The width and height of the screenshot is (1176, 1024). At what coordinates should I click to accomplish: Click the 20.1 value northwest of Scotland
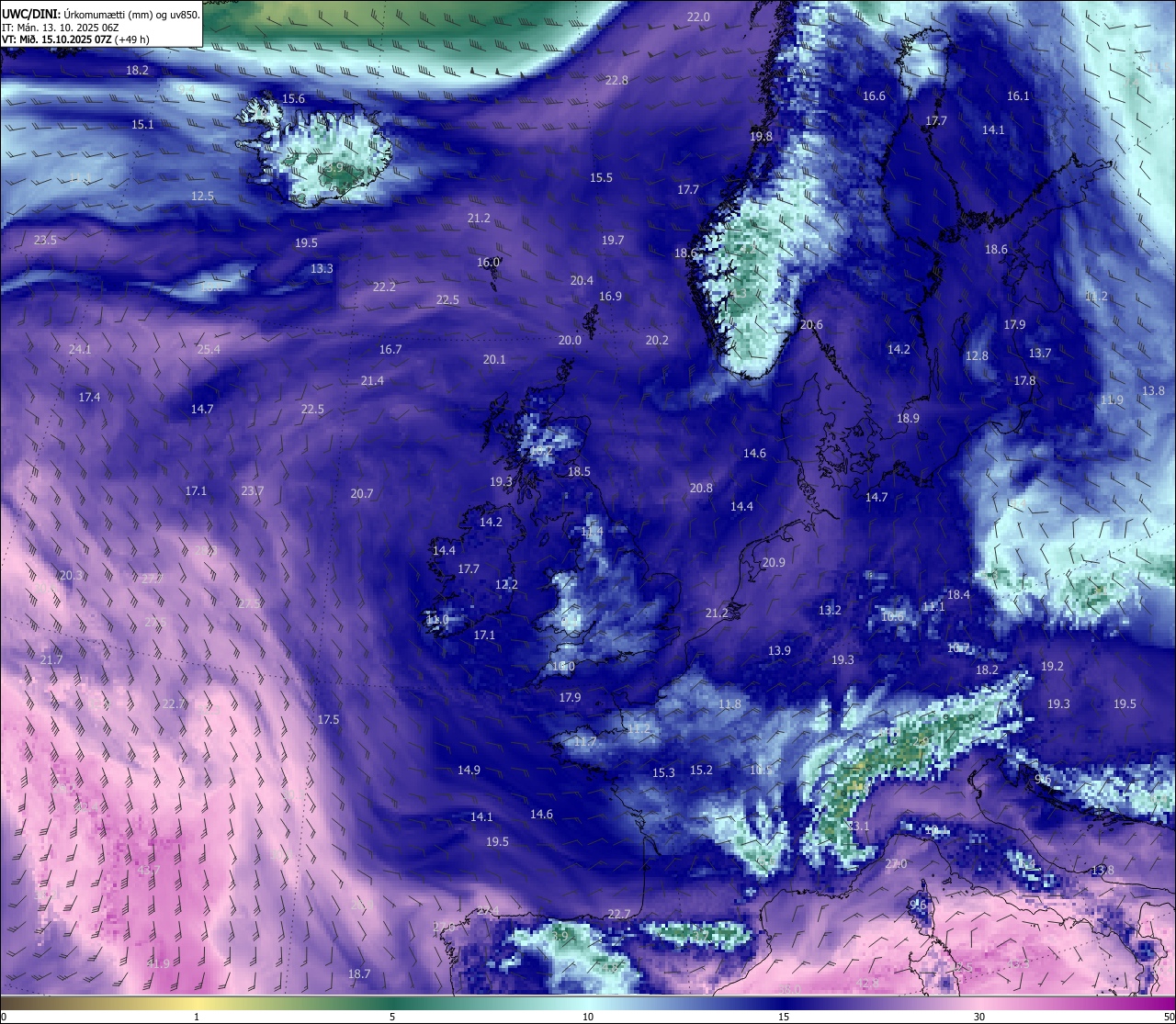click(x=494, y=359)
